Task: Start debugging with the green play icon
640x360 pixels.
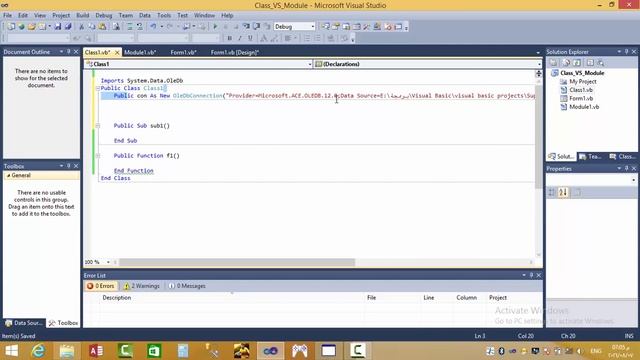Action: [x=215, y=27]
